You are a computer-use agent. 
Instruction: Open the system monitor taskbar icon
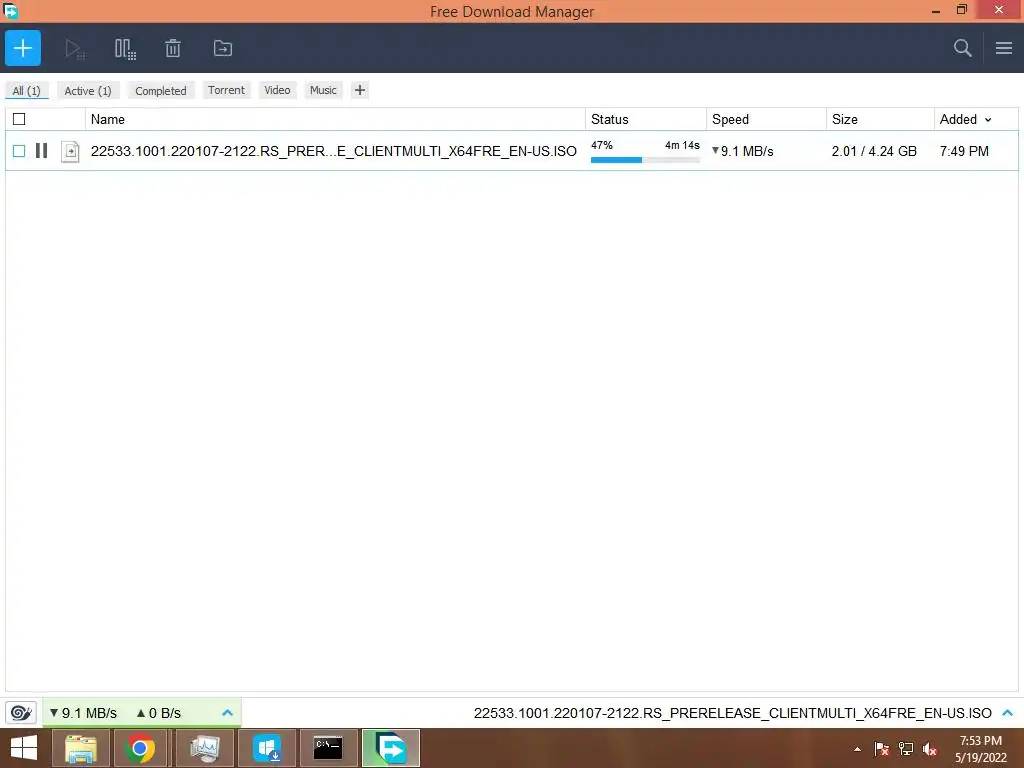[x=204, y=748]
